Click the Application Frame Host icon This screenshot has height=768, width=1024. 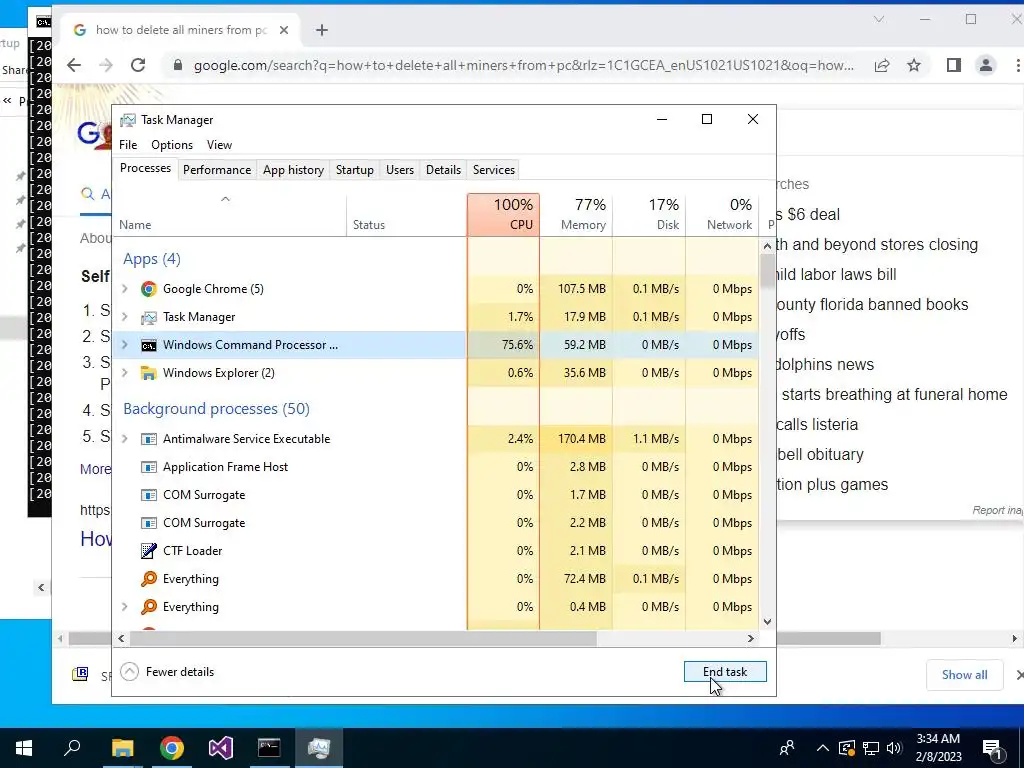pyautogui.click(x=149, y=467)
